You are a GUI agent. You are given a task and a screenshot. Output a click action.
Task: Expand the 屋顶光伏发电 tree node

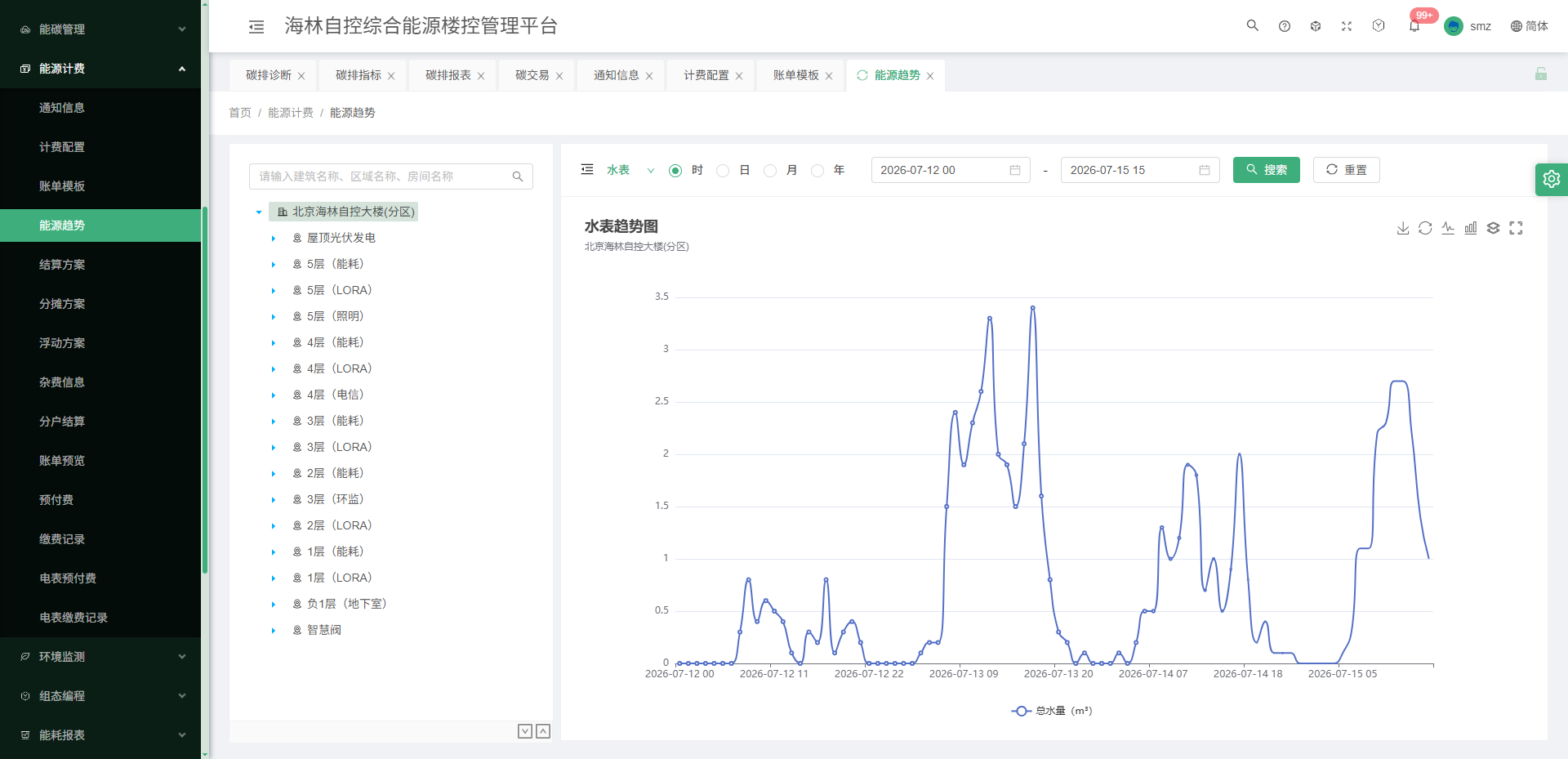274,239
